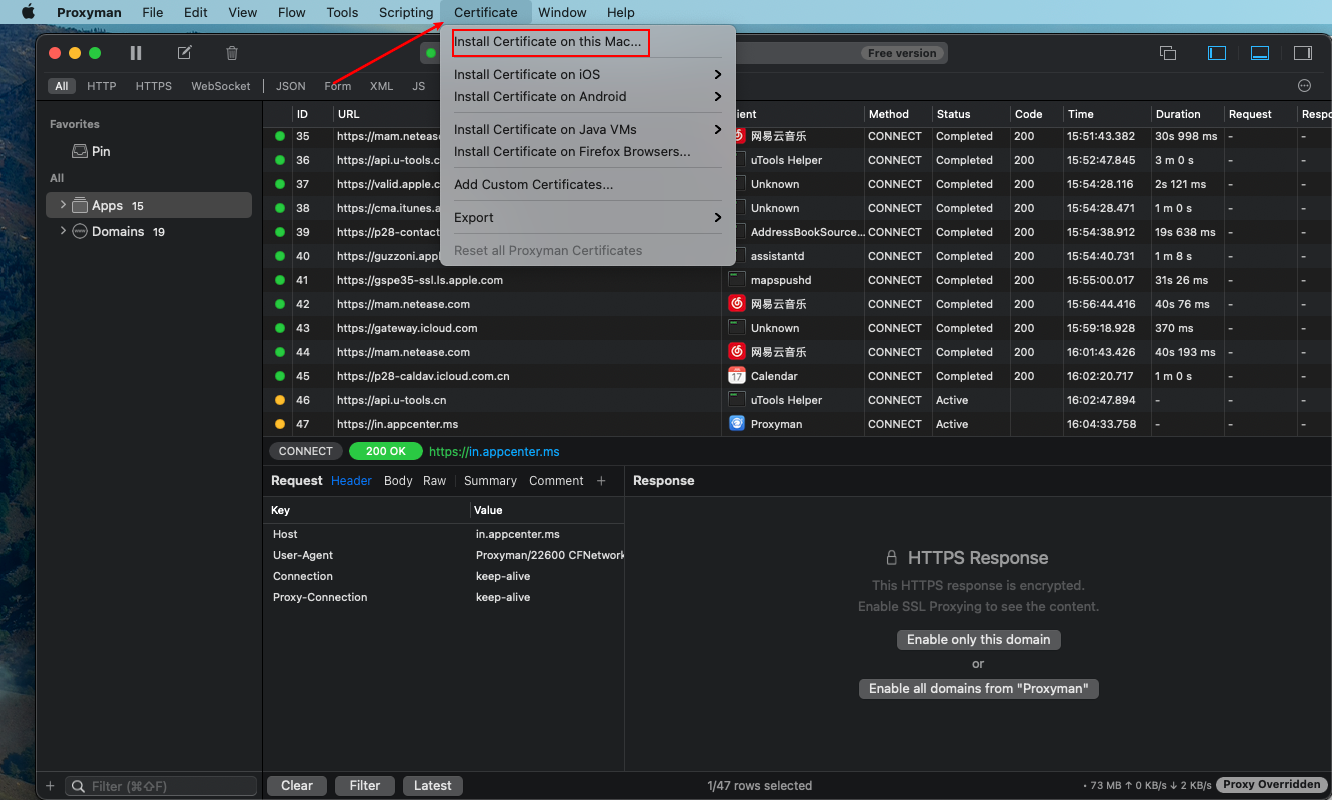Click the trash icon to clear sessions
Screen dimensions: 1332x800
pos(232,53)
